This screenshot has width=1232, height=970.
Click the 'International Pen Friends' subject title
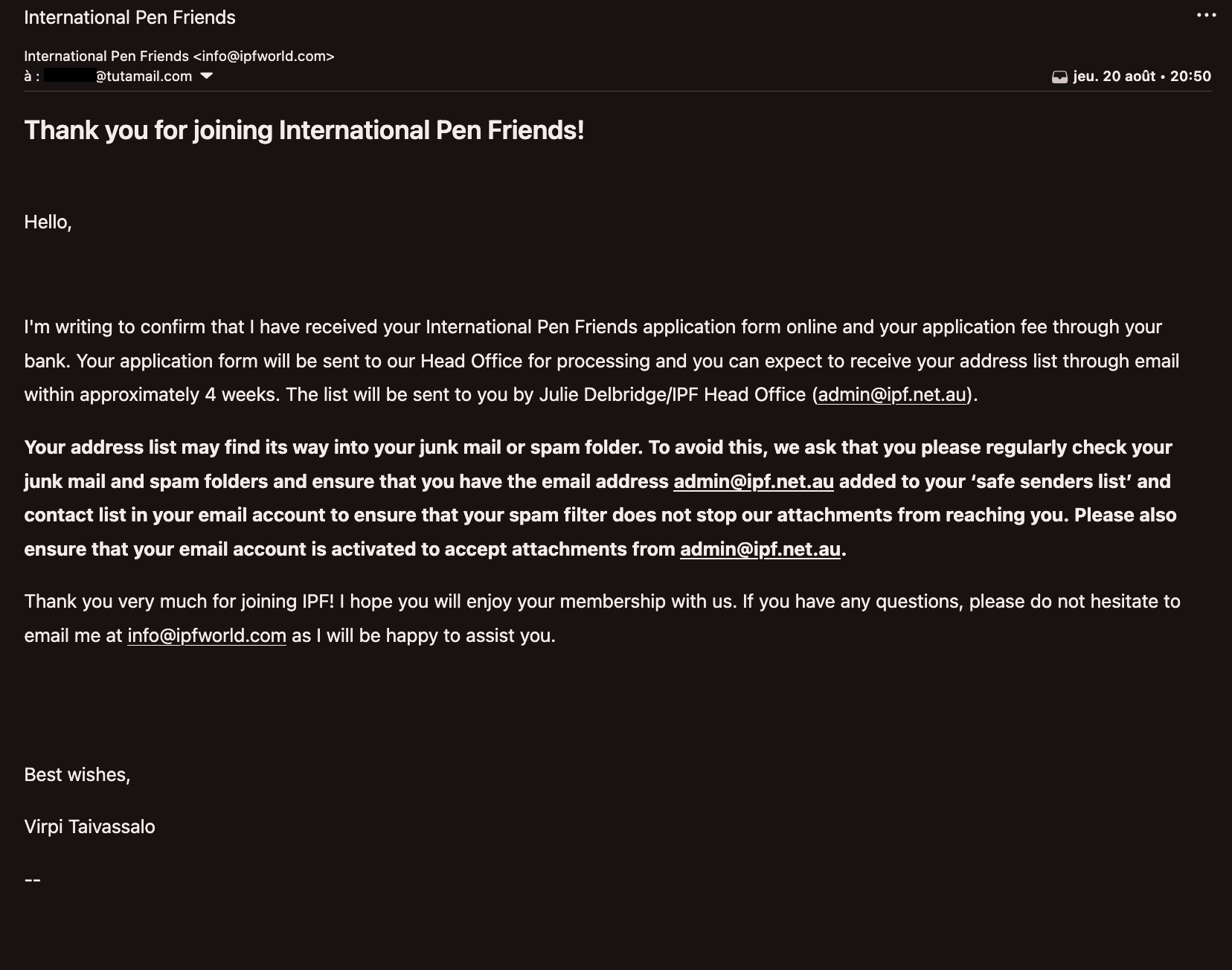click(129, 17)
